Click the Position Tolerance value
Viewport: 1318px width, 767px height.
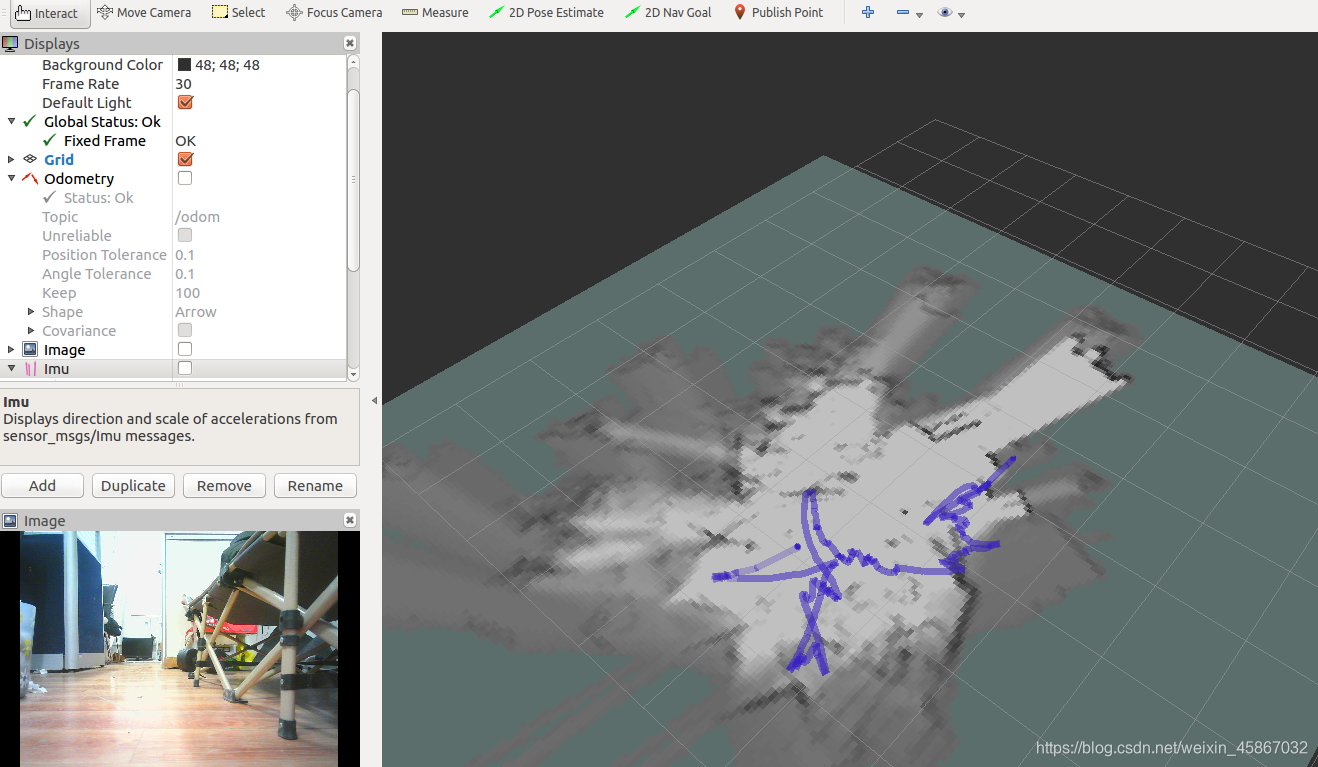pos(185,254)
